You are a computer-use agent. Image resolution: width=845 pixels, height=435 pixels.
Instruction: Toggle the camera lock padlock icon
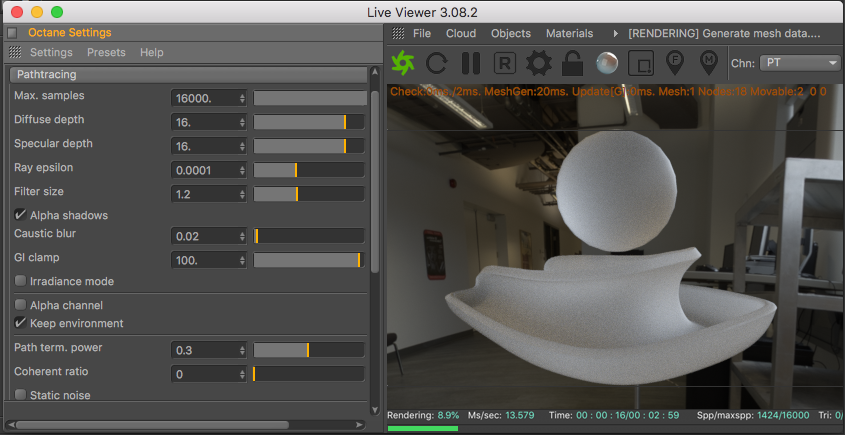point(572,63)
